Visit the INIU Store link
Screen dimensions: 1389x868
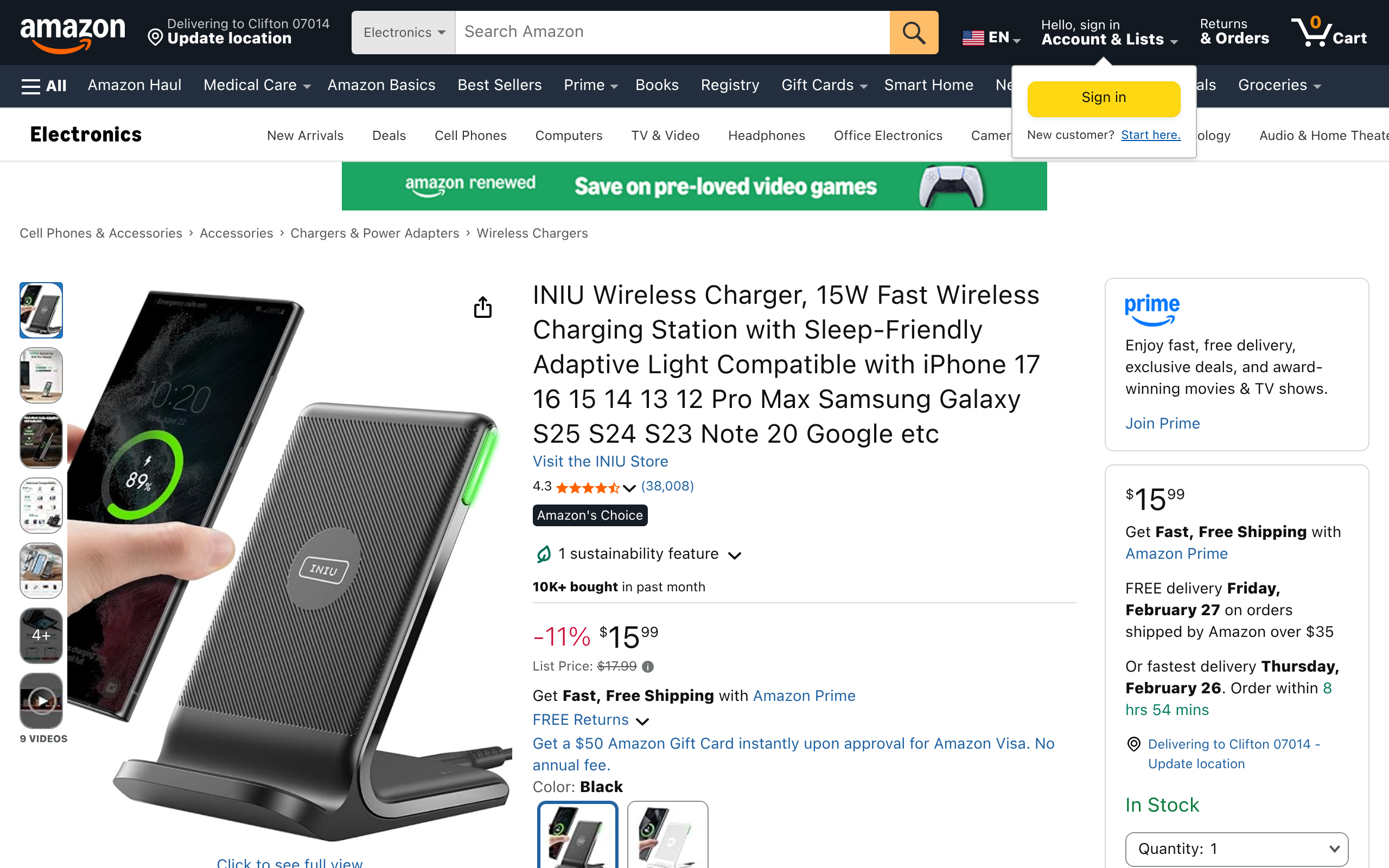click(x=601, y=462)
